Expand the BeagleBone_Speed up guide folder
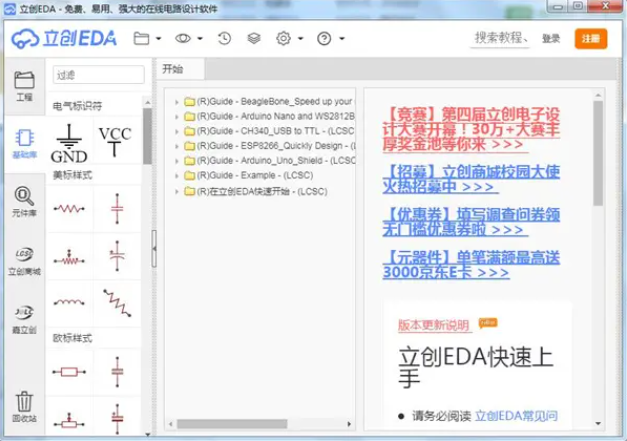Screen dimensions: 627x441 176,102
